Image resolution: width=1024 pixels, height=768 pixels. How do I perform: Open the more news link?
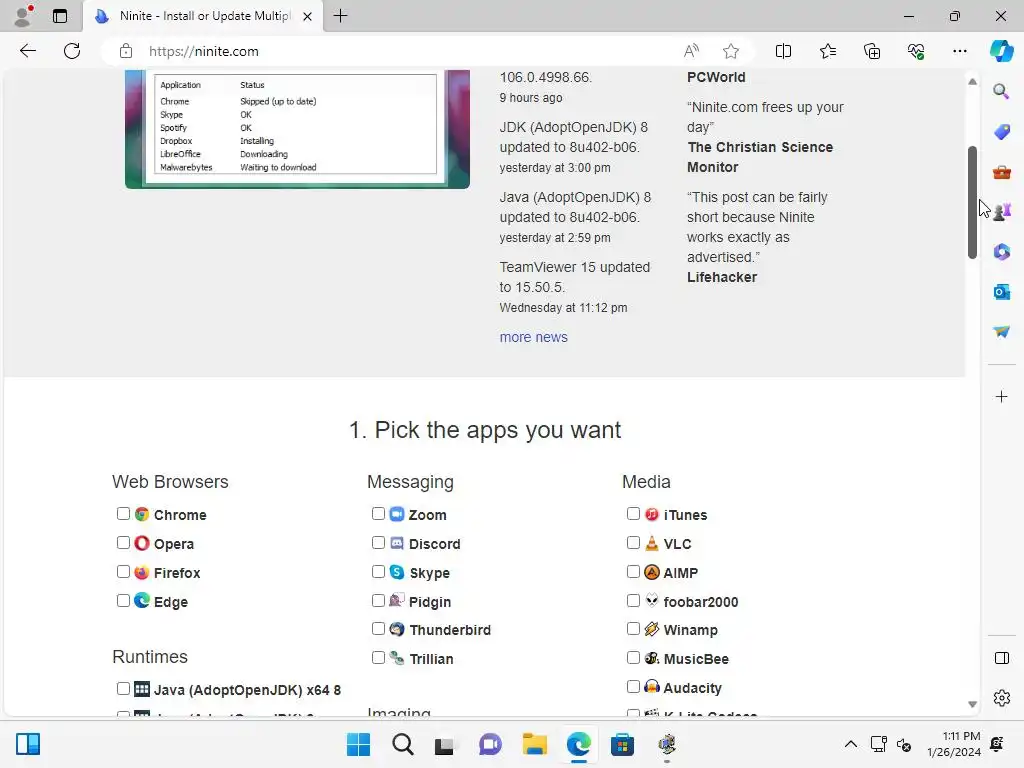coord(534,337)
